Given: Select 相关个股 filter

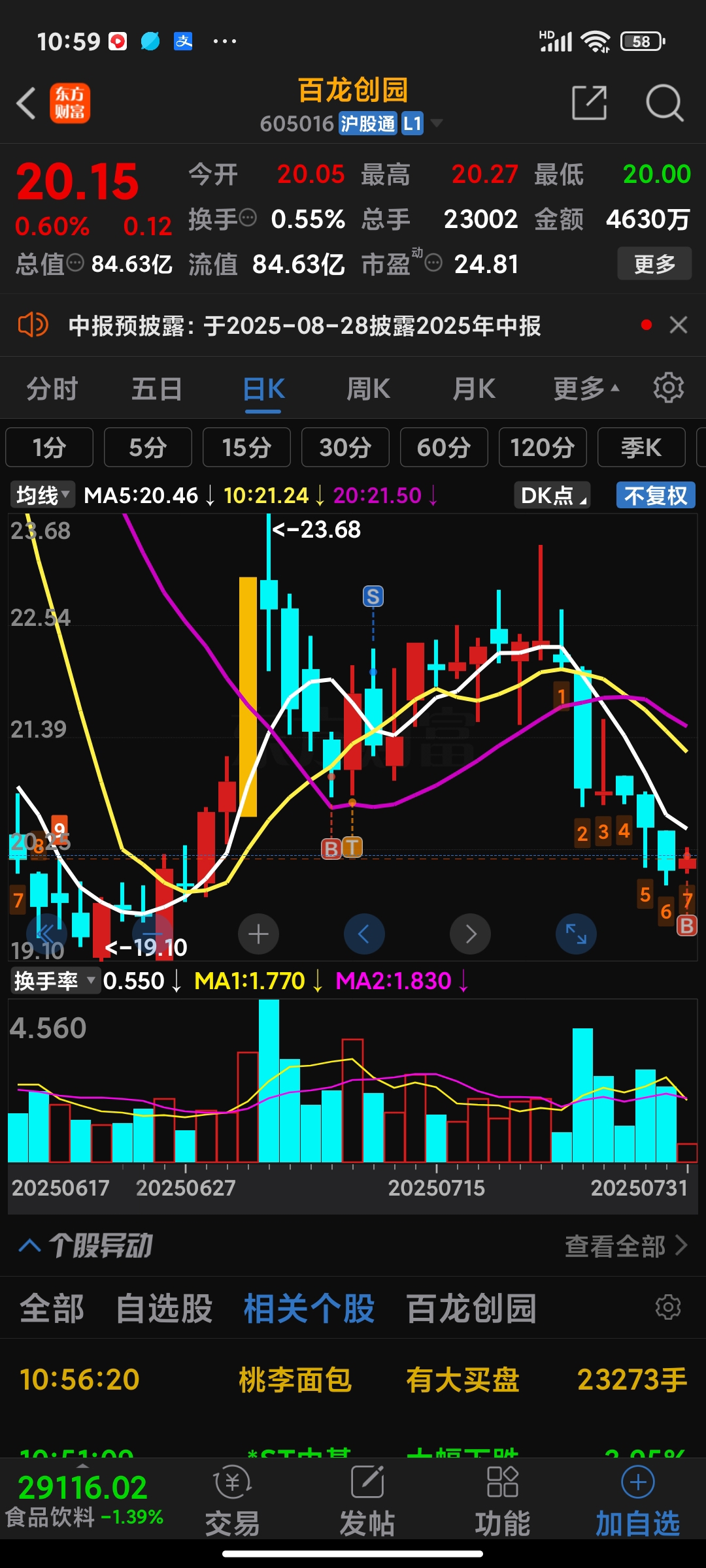Looking at the screenshot, I should click(309, 1309).
